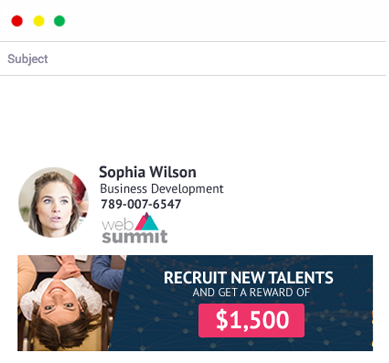Viewport: 389px width, 363px height.
Task: Select Sophia Wilson's round profile photo
Action: pos(53,202)
